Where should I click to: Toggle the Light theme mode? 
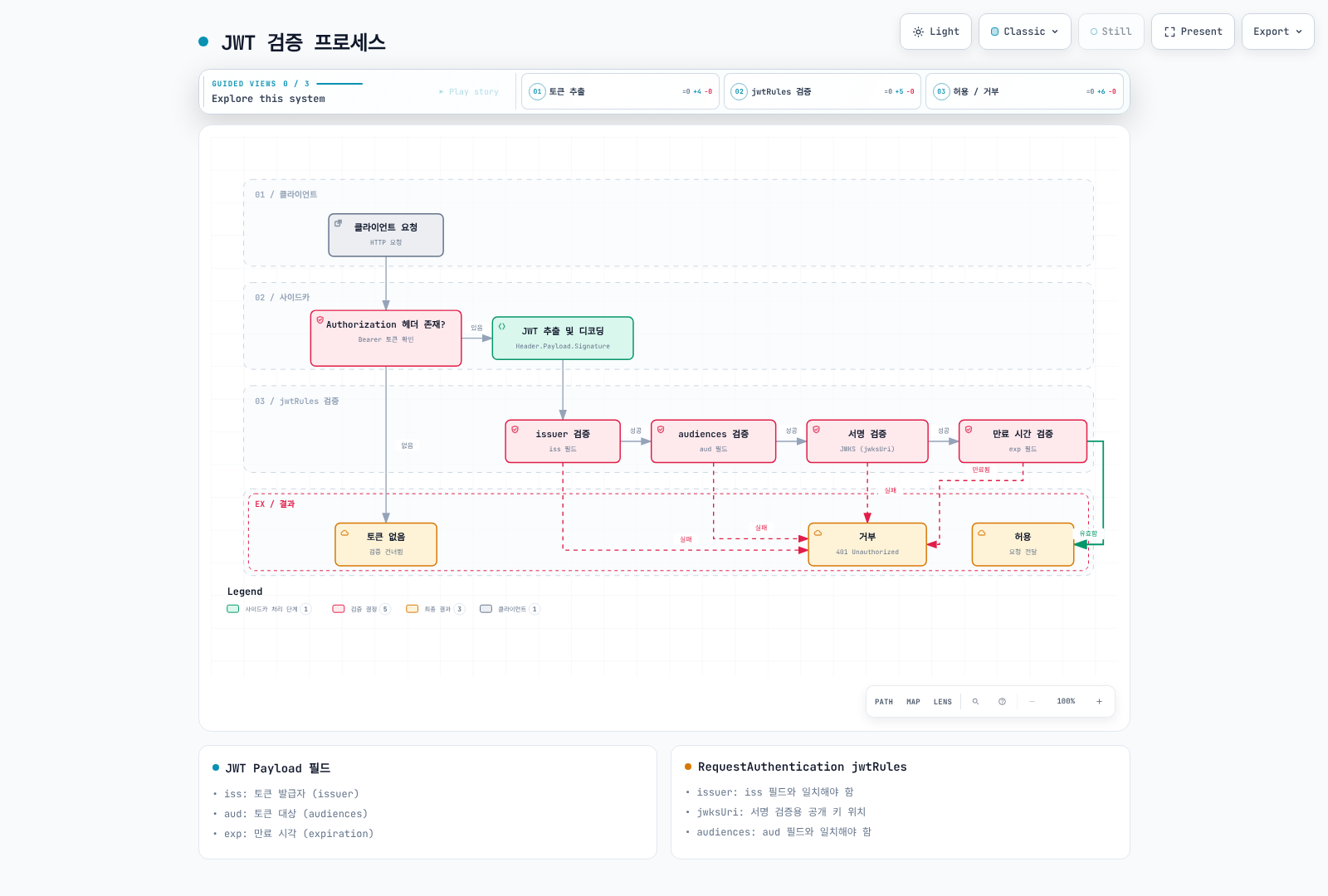coord(936,32)
